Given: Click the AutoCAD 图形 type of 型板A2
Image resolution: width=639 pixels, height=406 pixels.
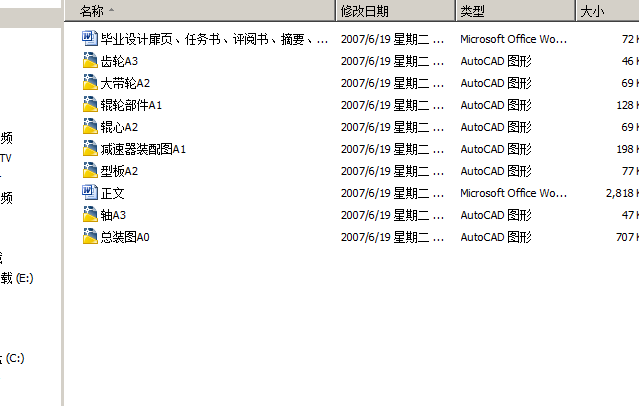Looking at the screenshot, I should (496, 171).
